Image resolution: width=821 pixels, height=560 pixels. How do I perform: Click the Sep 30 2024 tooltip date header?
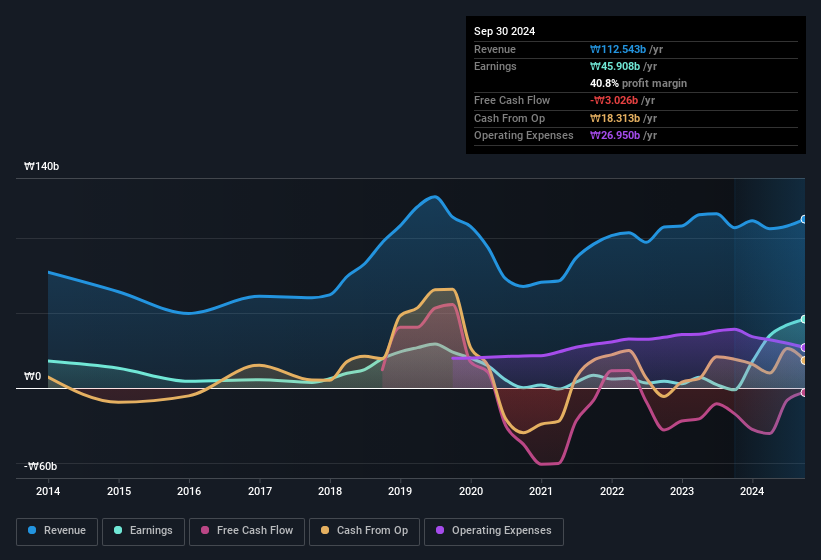coord(504,31)
